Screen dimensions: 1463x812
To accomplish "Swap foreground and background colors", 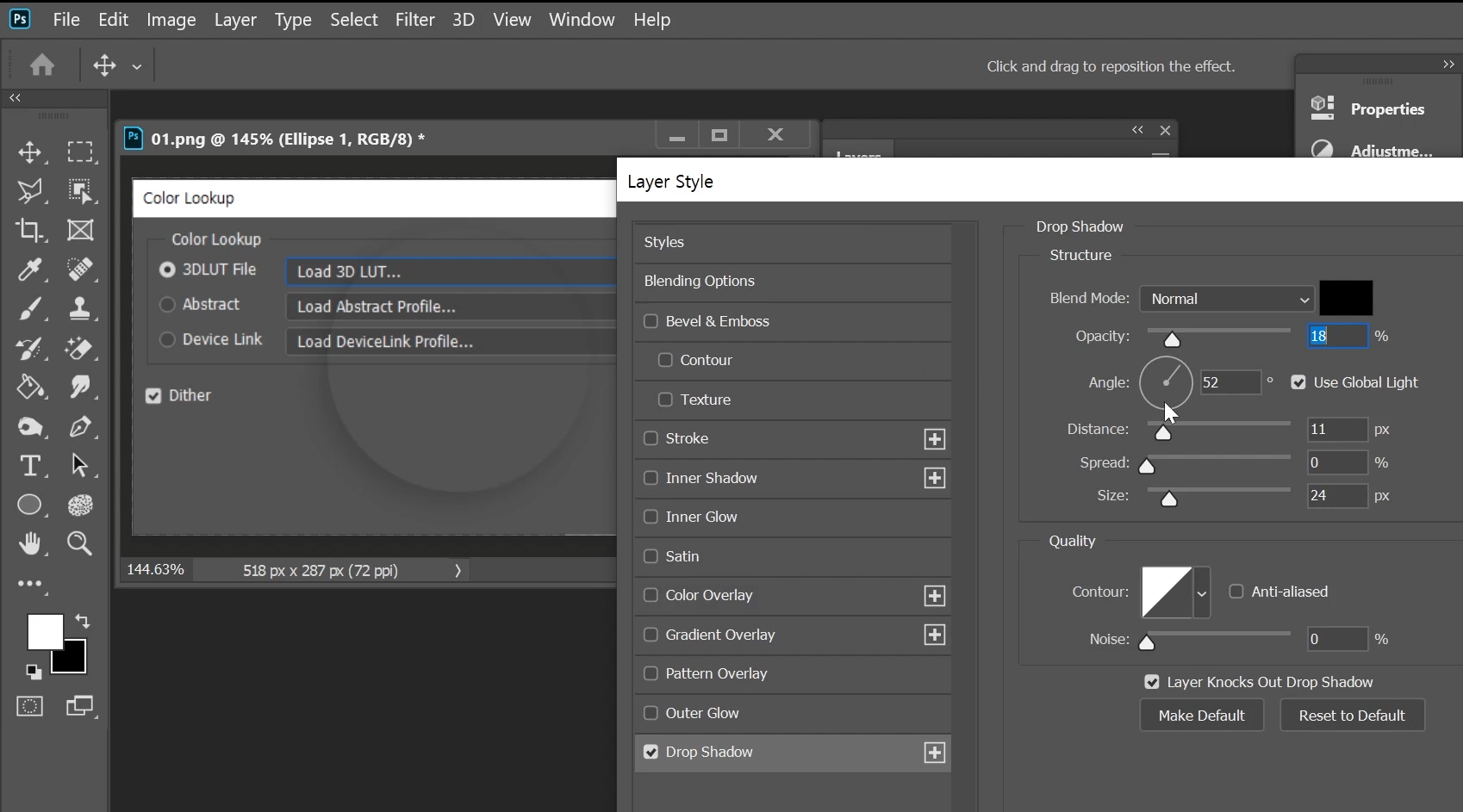I will [83, 621].
